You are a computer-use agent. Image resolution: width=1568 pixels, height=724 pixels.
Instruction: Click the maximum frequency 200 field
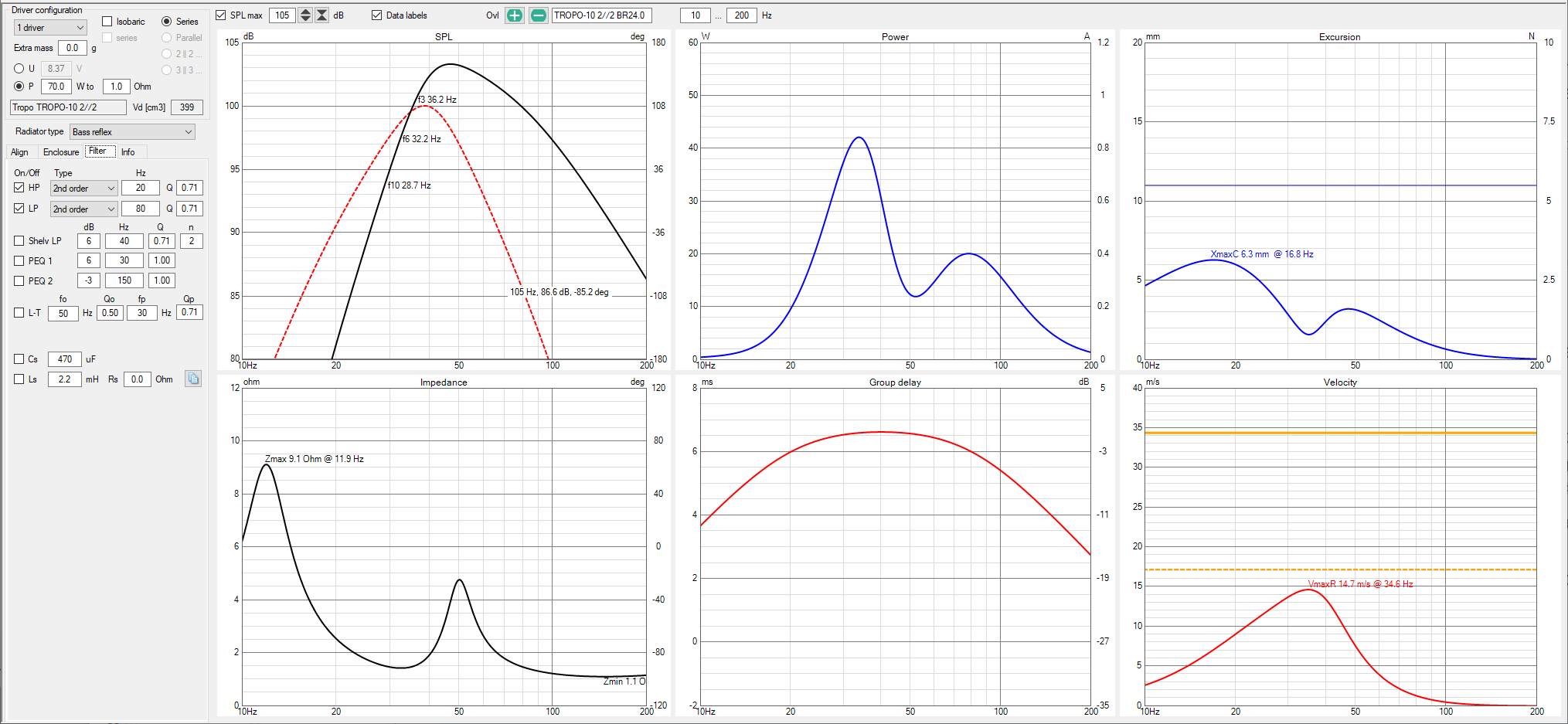[x=742, y=15]
